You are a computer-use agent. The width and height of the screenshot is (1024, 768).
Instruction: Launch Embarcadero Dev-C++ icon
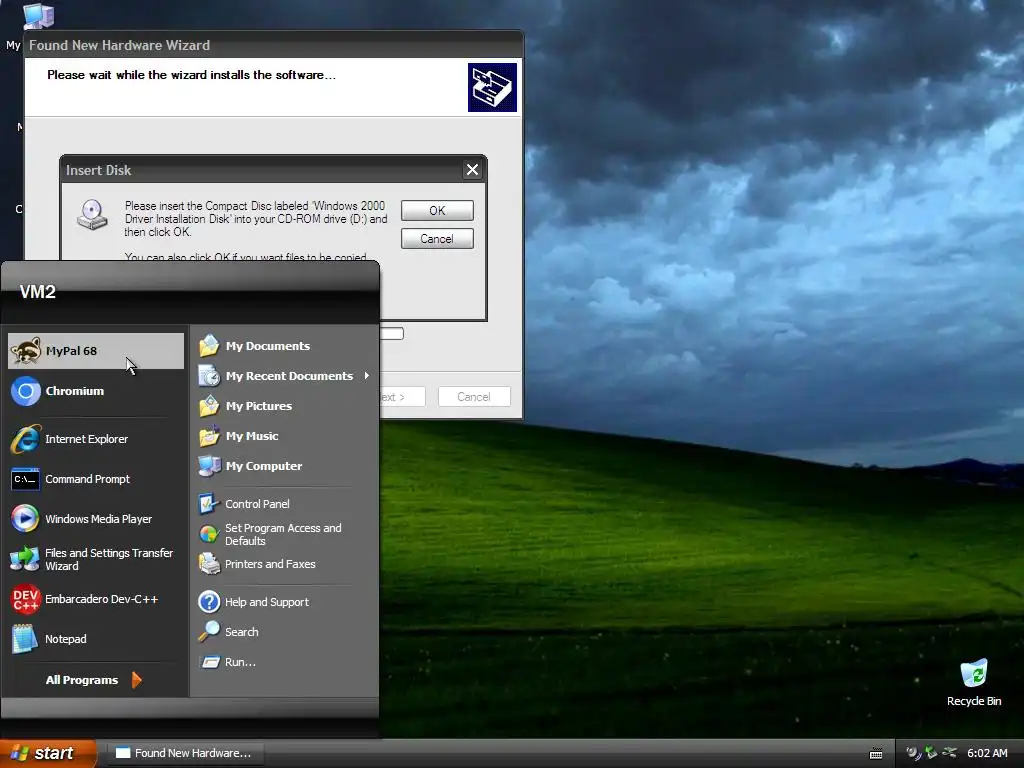click(25, 599)
